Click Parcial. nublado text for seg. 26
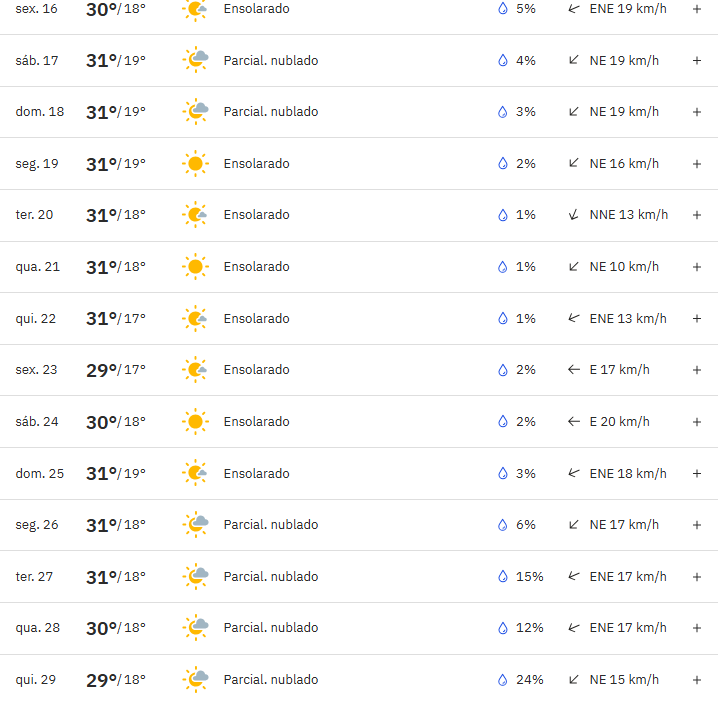This screenshot has width=718, height=708. point(271,525)
